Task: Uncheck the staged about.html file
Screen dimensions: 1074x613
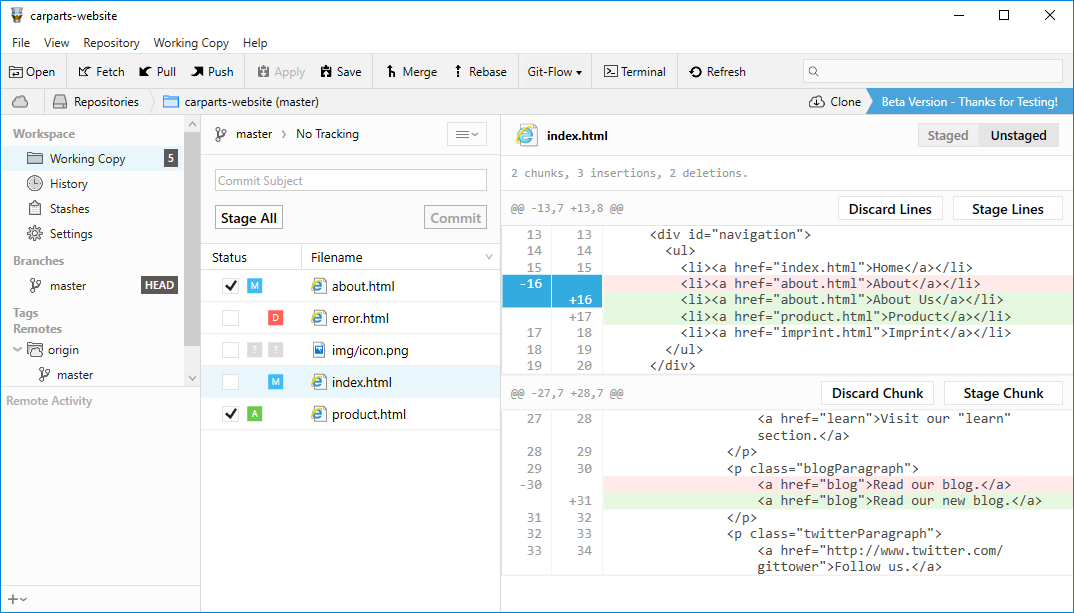Action: coord(231,285)
